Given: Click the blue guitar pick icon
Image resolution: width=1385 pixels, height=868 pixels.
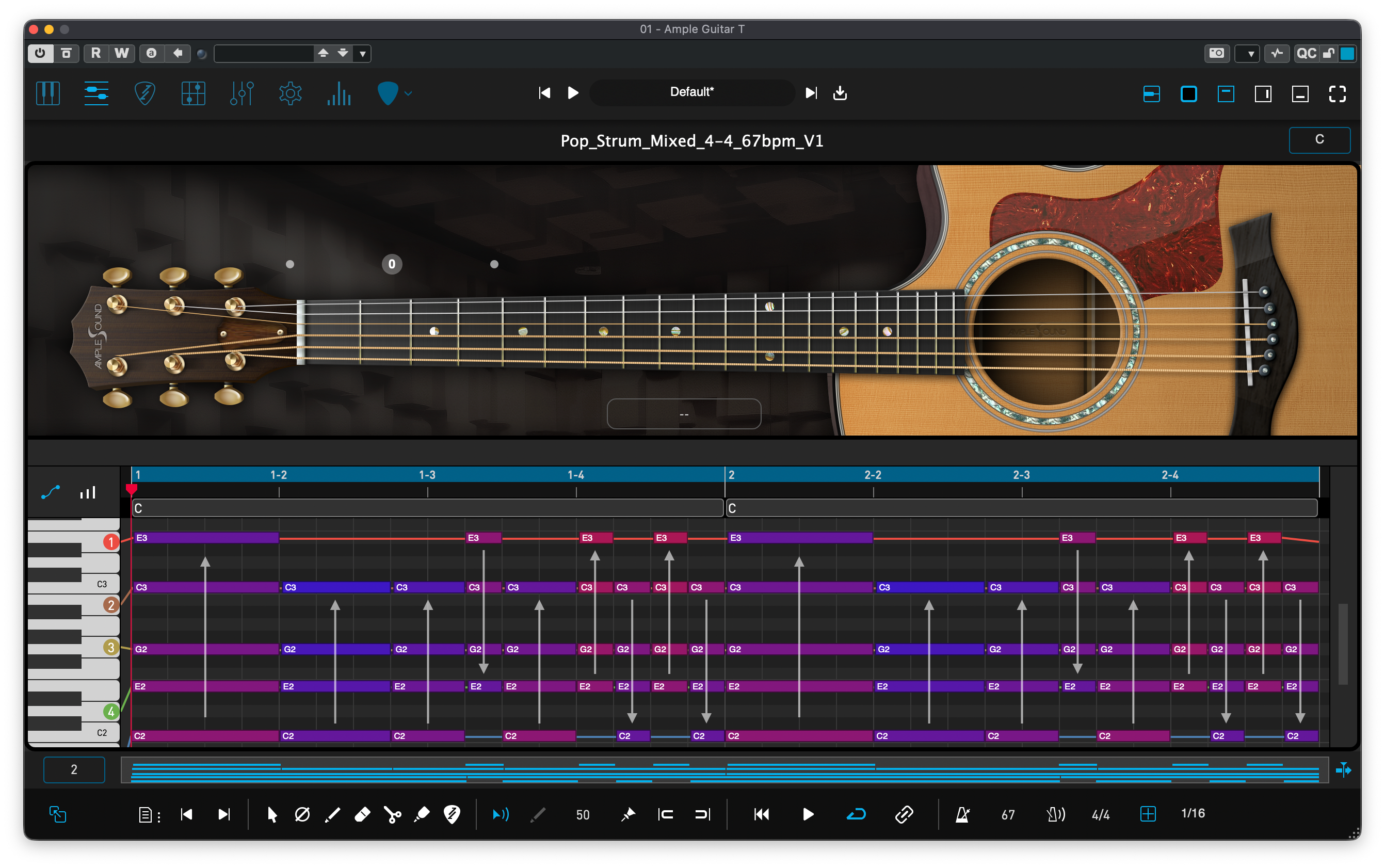Looking at the screenshot, I should pyautogui.click(x=388, y=93).
